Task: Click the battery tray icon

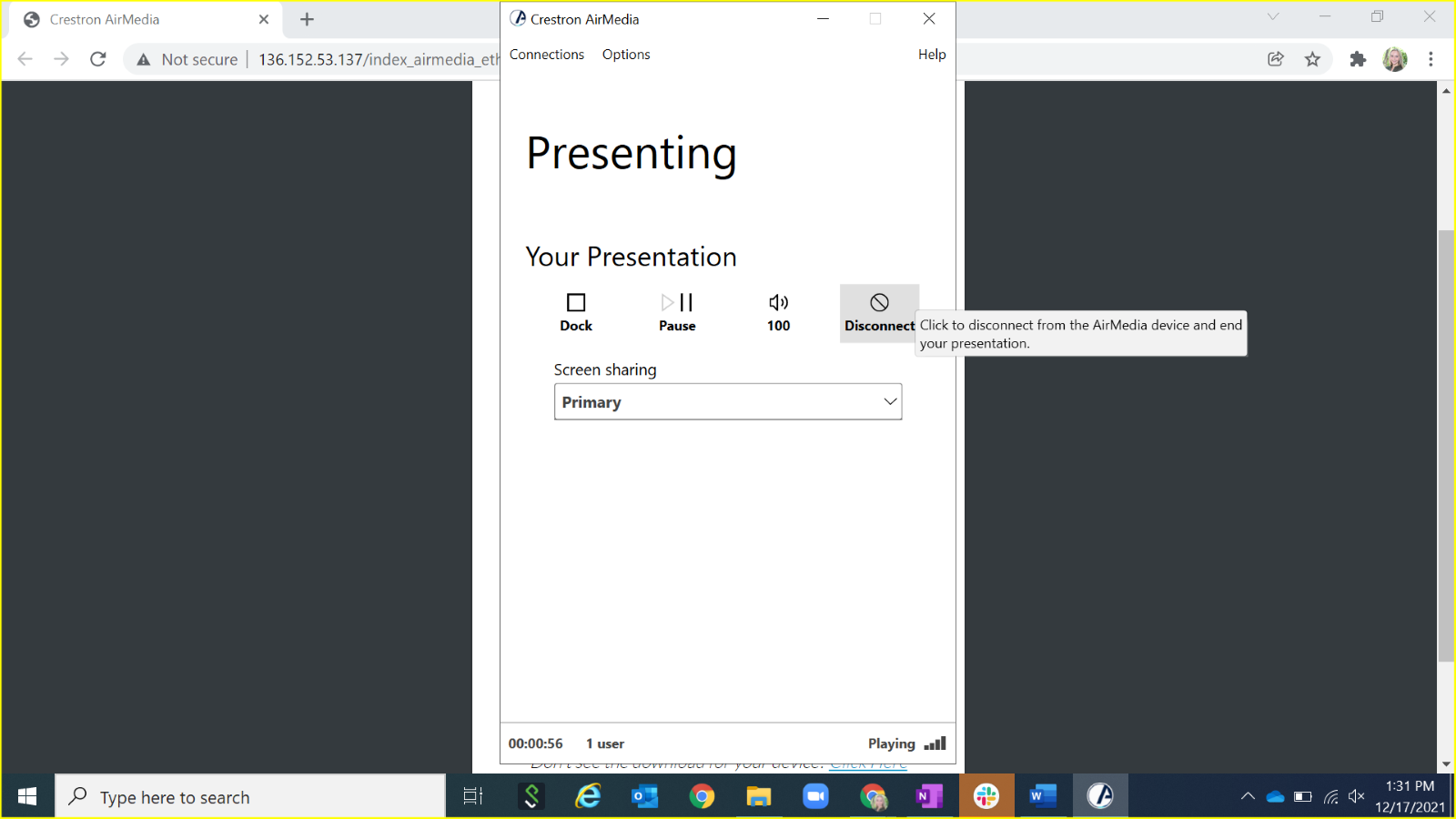Action: (1303, 797)
